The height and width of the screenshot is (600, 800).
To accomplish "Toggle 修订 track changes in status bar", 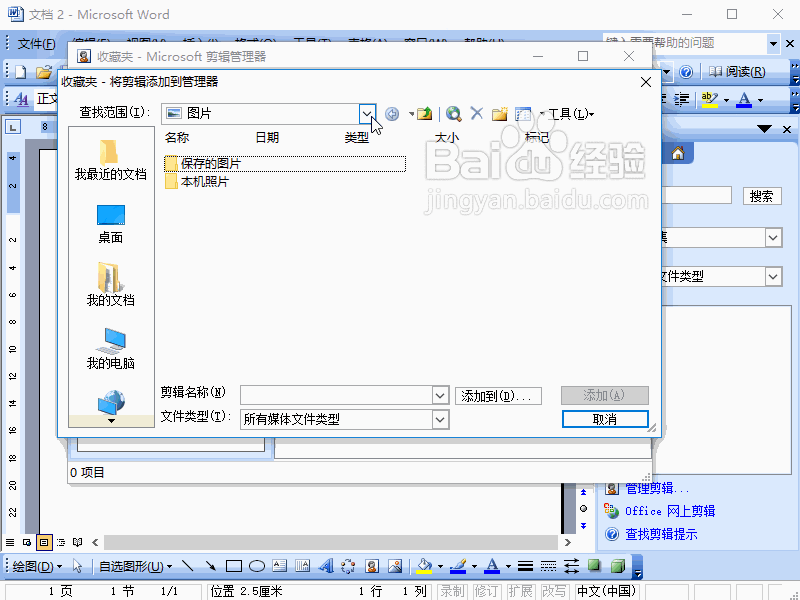I will 486,591.
